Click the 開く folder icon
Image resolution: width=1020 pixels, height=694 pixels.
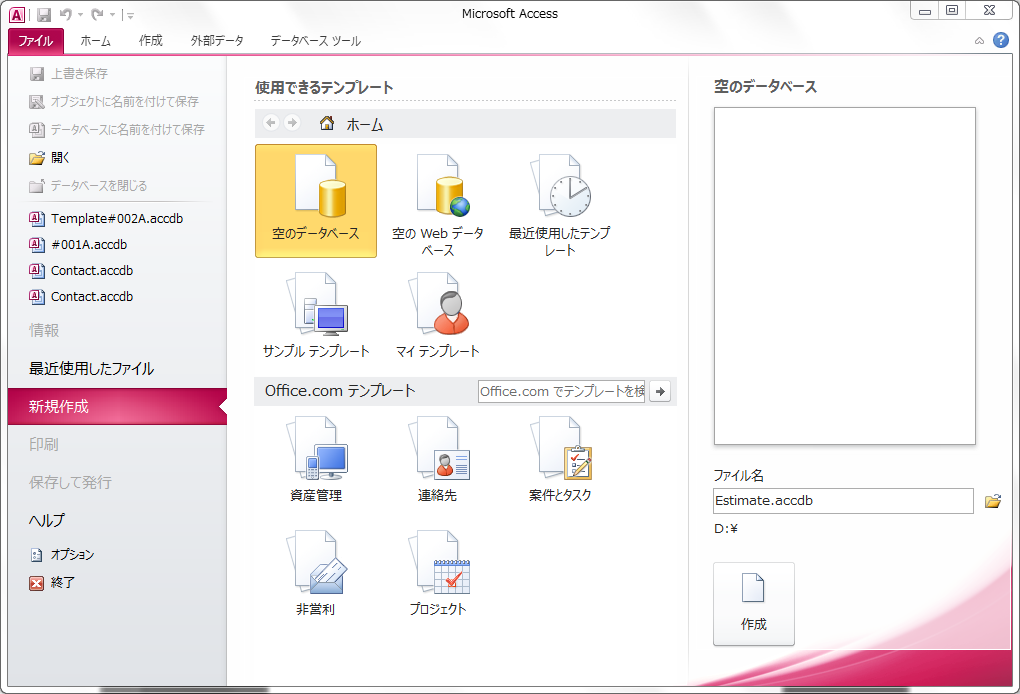37,158
